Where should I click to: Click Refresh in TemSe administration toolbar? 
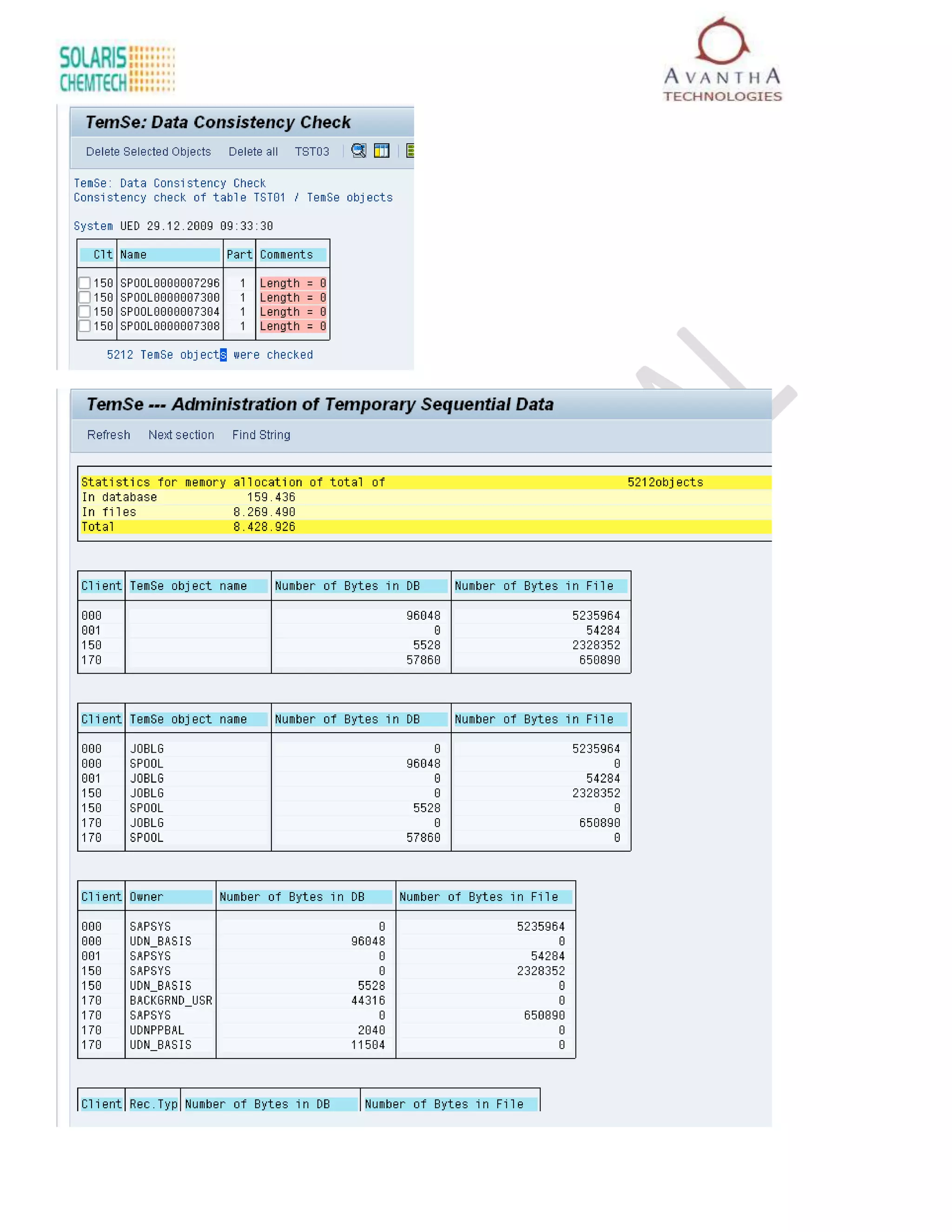[x=108, y=435]
